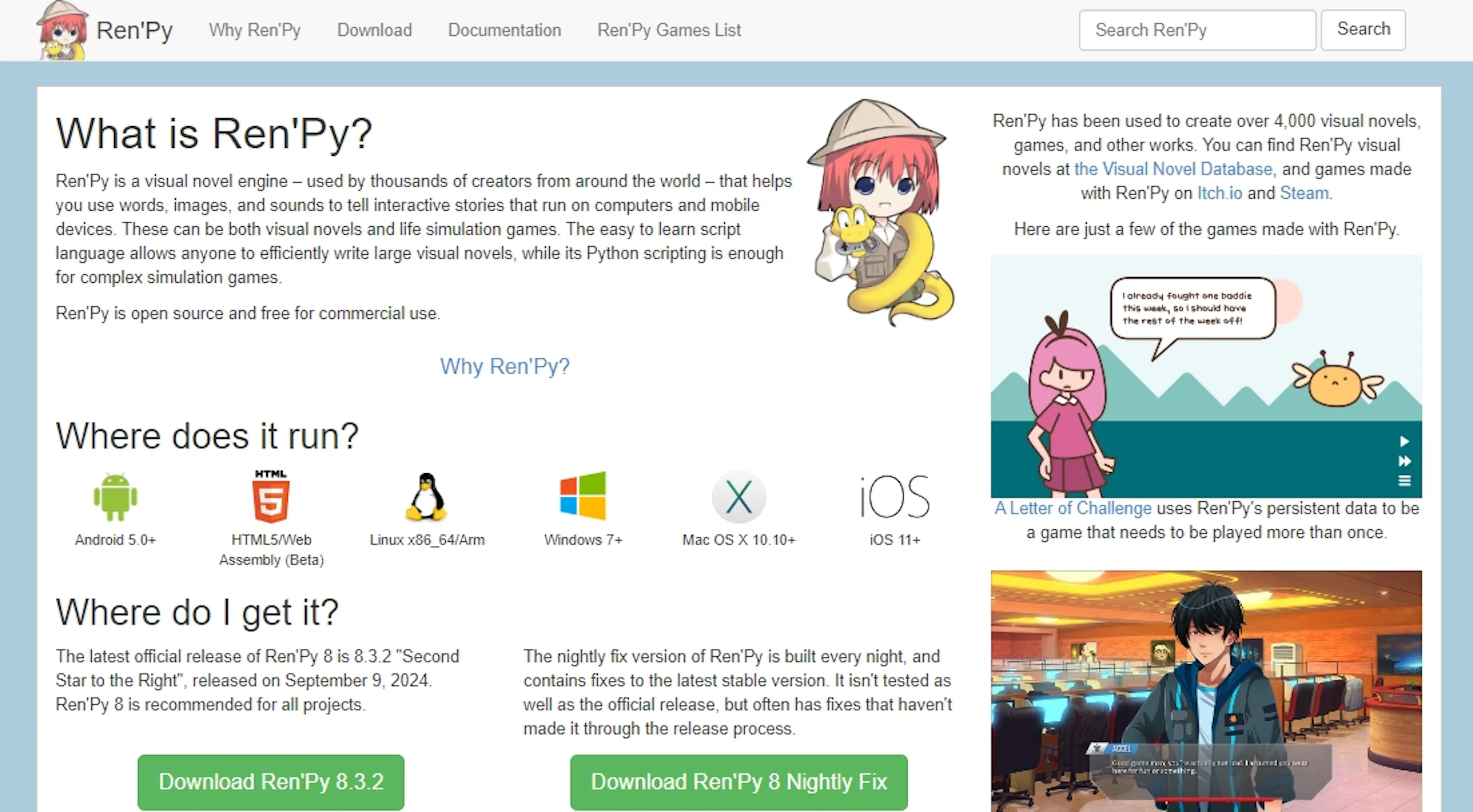Click the Ren'Py brand title text

coord(134,31)
